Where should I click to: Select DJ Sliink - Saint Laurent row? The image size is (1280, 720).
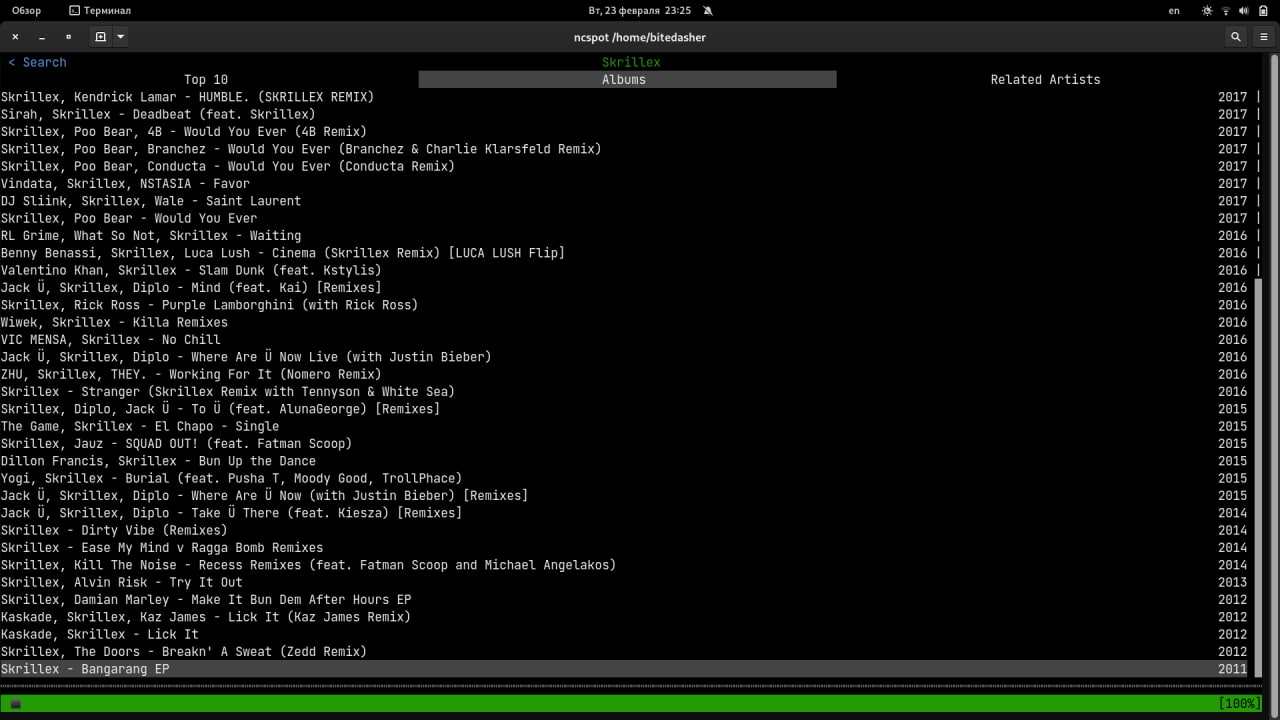pos(624,201)
